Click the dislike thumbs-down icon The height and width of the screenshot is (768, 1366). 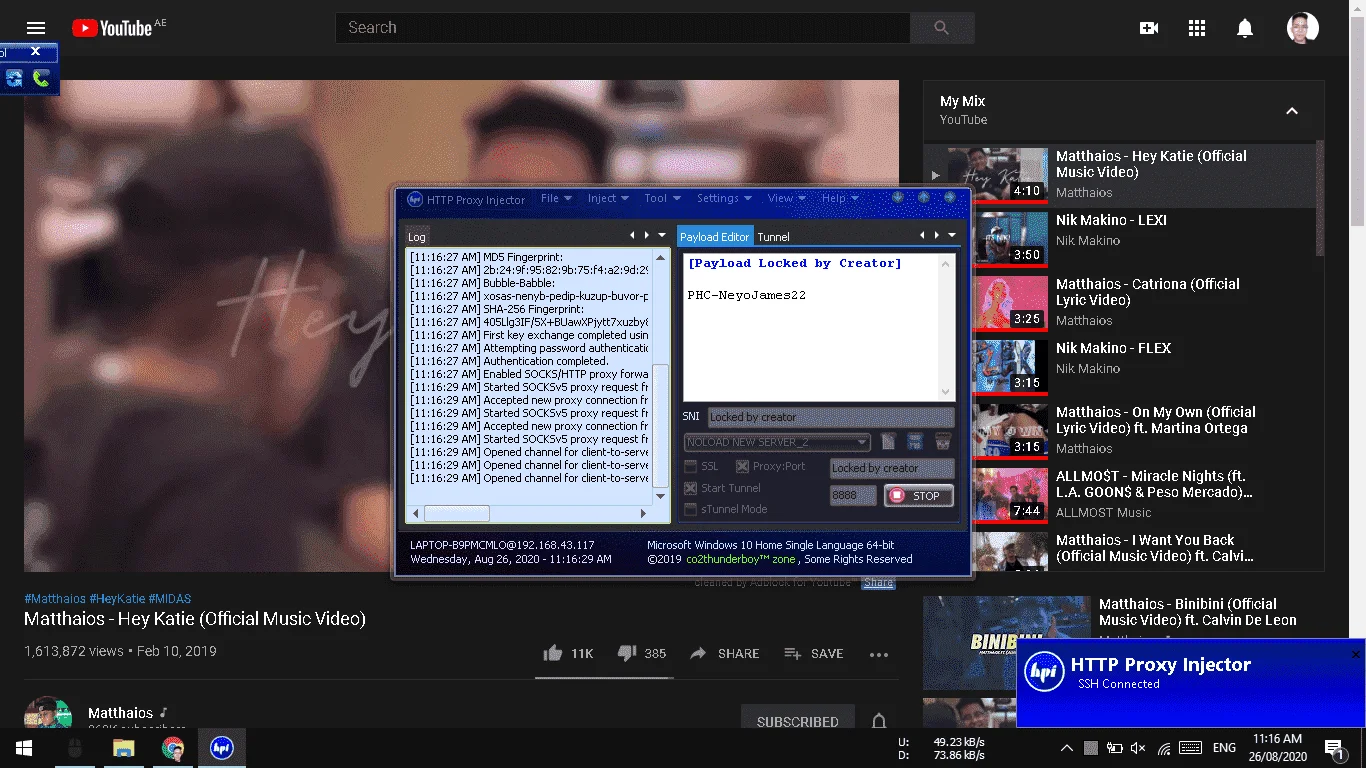pos(627,653)
